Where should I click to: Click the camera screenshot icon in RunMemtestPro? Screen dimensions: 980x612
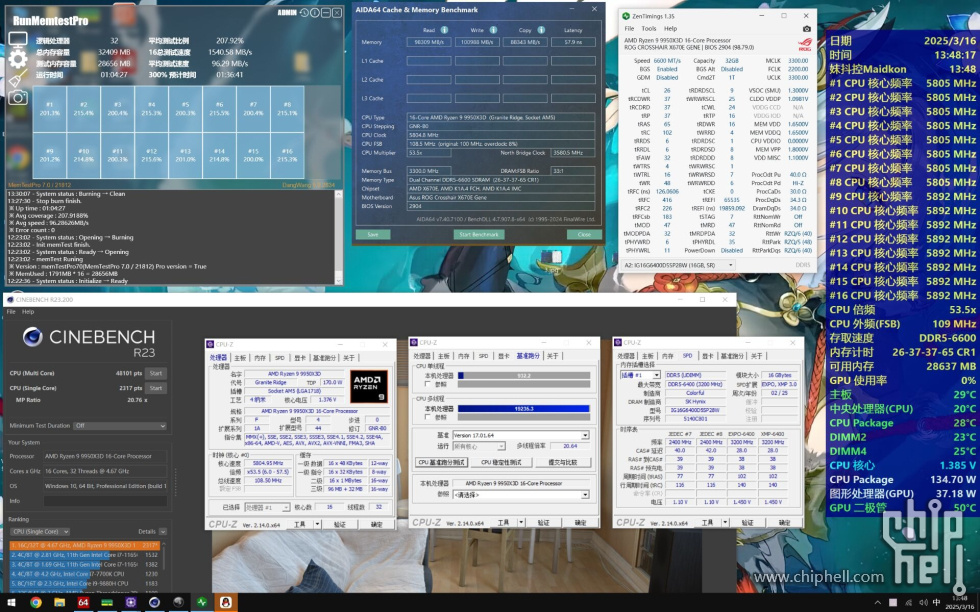[x=18, y=98]
